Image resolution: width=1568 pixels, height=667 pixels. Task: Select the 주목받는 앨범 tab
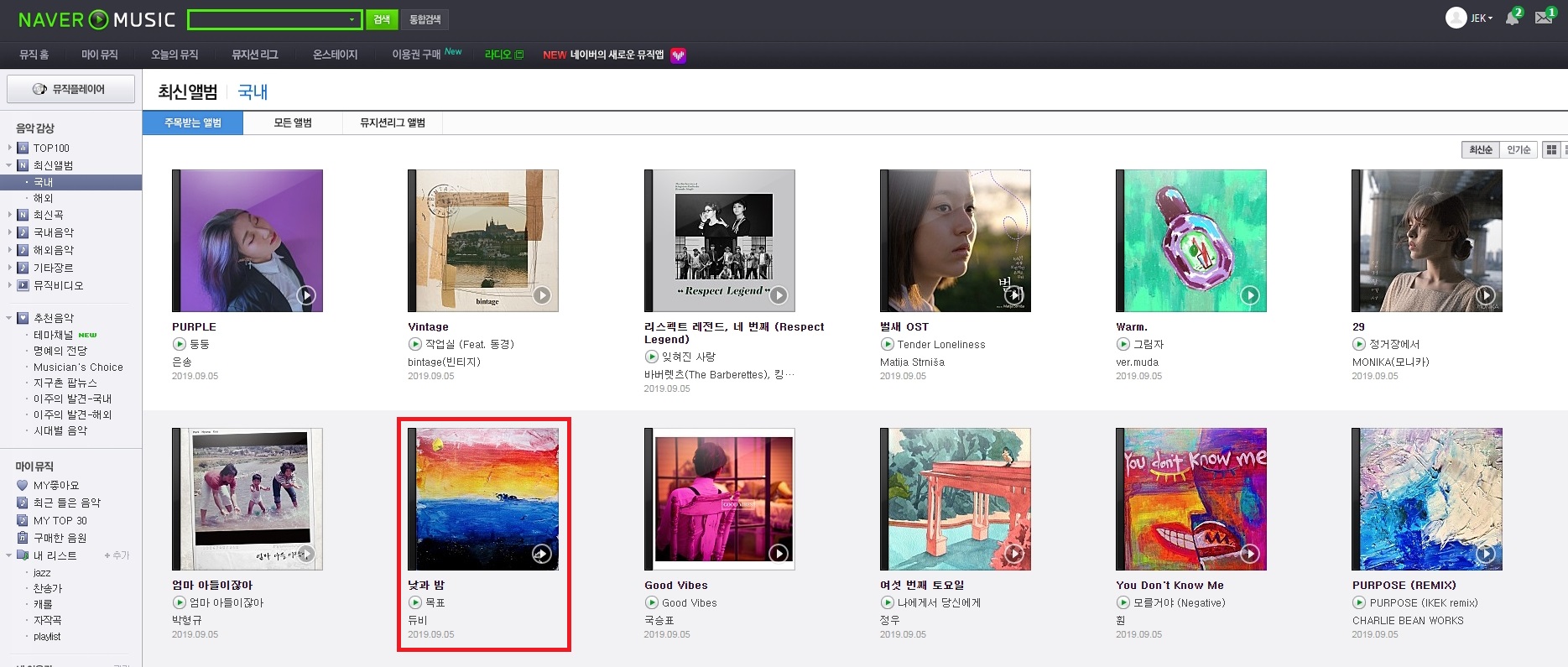pyautogui.click(x=193, y=122)
